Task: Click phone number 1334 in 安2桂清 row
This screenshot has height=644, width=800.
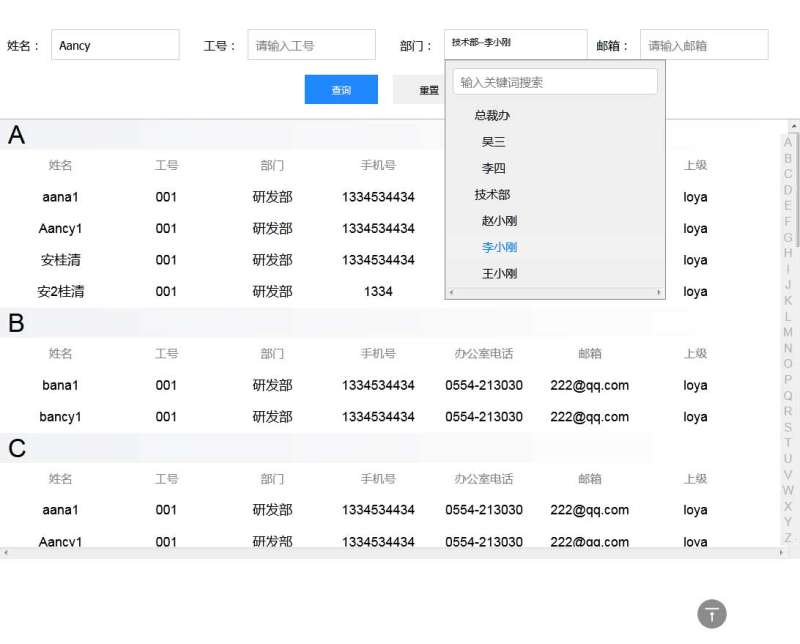Action: pyautogui.click(x=378, y=291)
